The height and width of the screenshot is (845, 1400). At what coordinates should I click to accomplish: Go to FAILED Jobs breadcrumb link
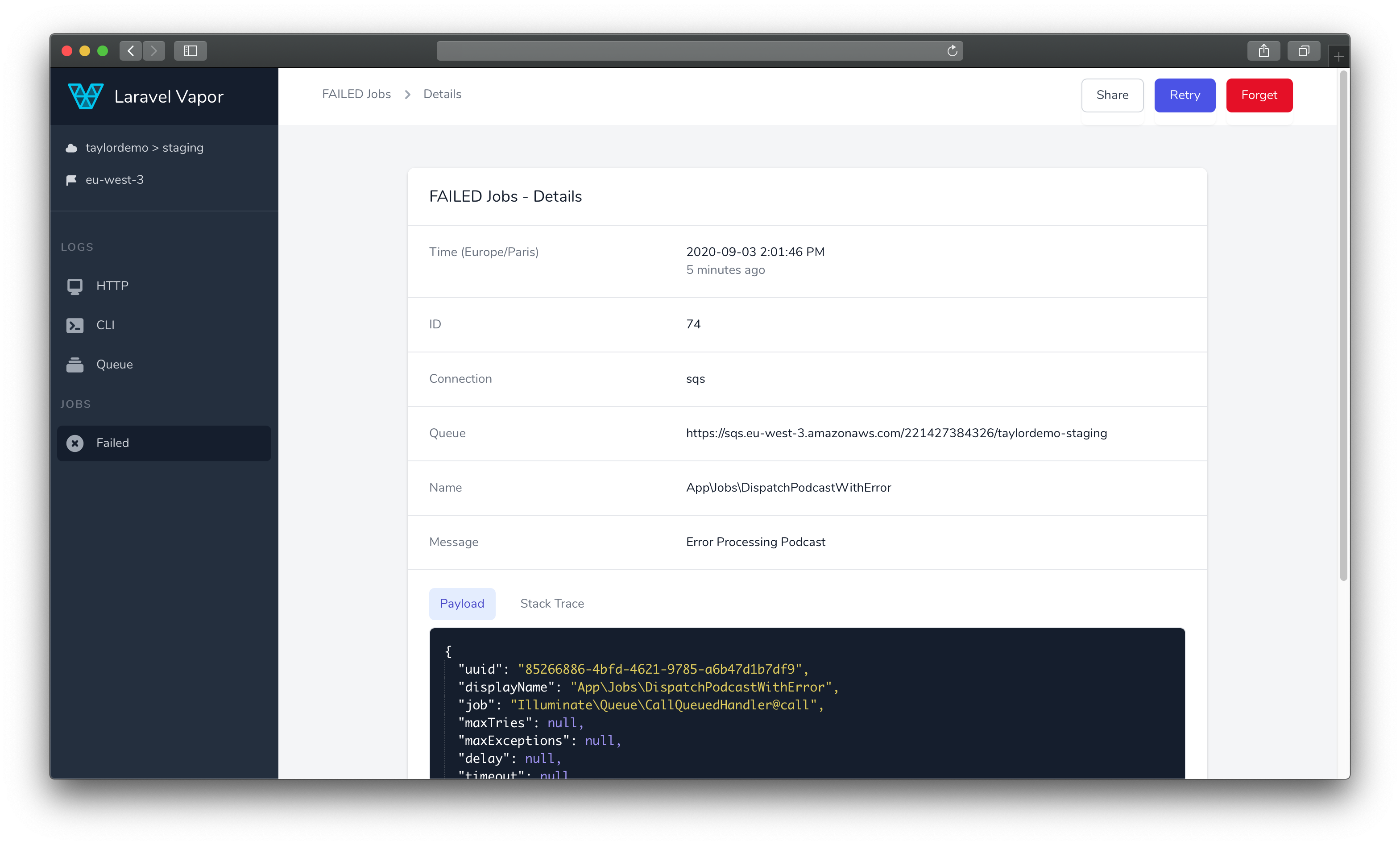356,94
